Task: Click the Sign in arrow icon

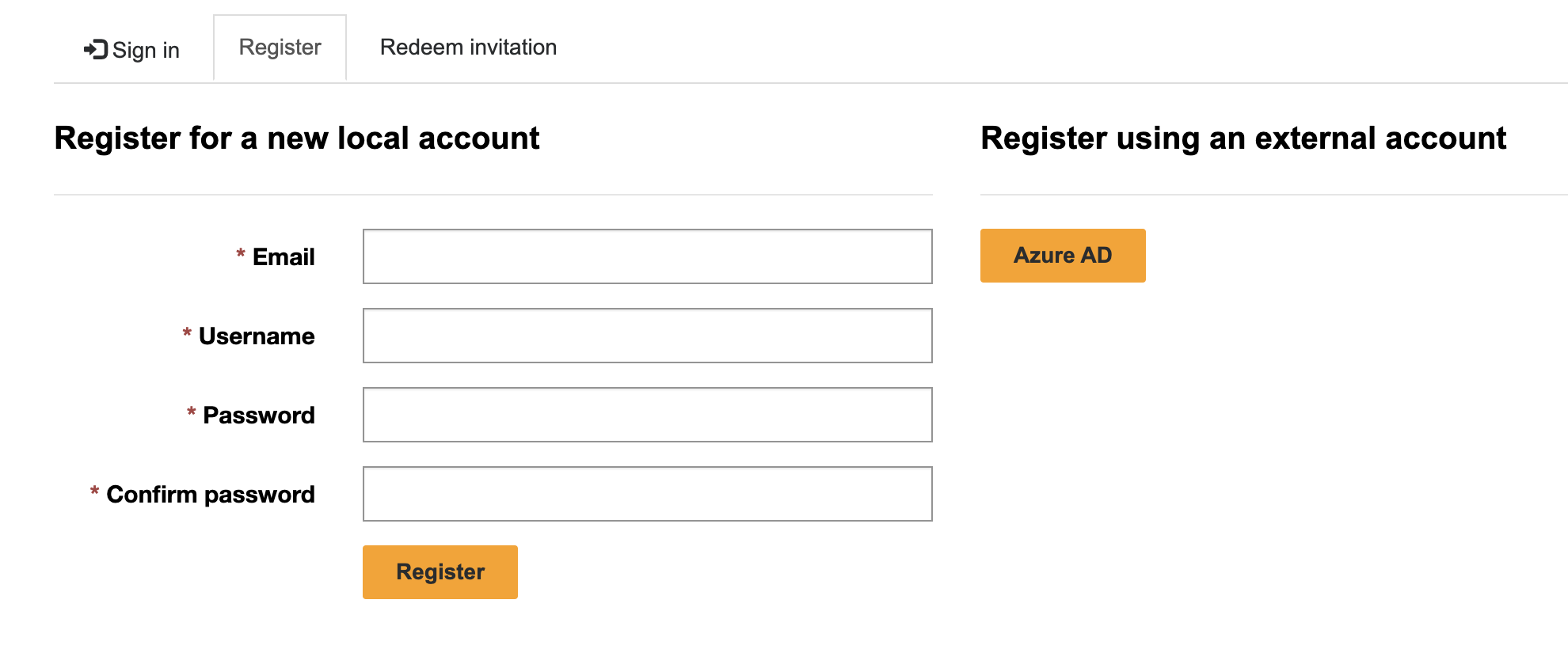Action: [96, 49]
